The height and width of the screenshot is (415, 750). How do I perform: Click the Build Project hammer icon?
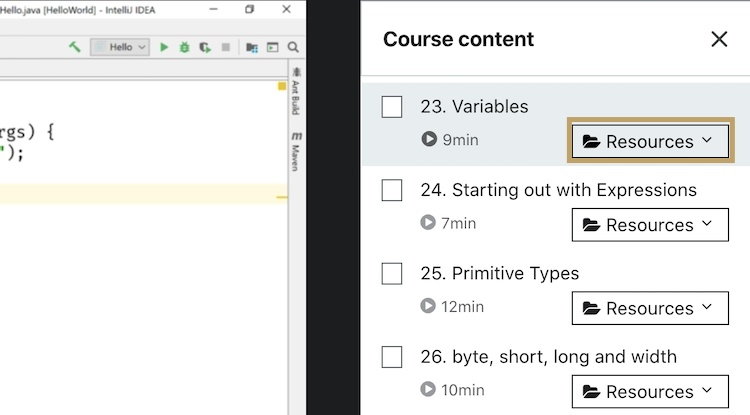click(74, 47)
